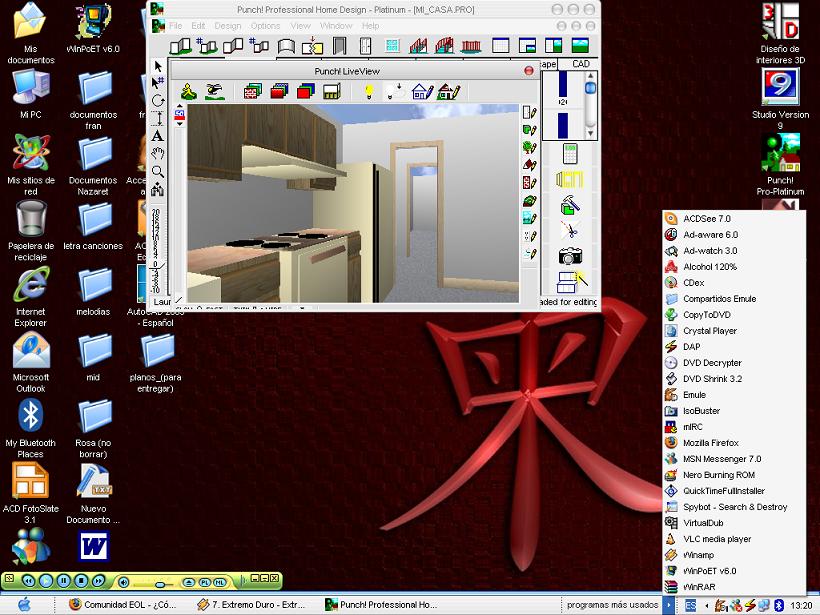Click the Winamp previous track button
820x615 pixels.
coord(29,580)
